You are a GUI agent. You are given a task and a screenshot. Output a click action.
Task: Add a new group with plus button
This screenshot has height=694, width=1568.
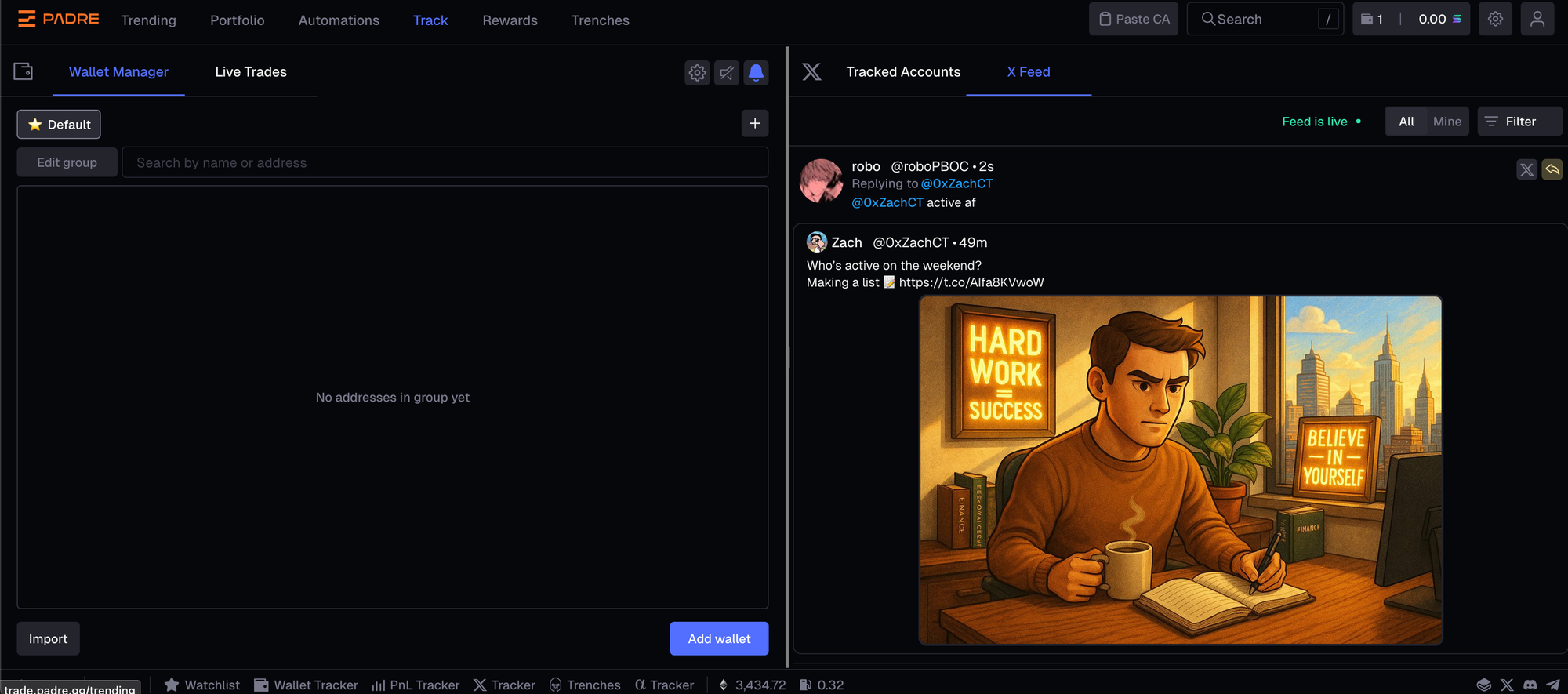point(755,123)
